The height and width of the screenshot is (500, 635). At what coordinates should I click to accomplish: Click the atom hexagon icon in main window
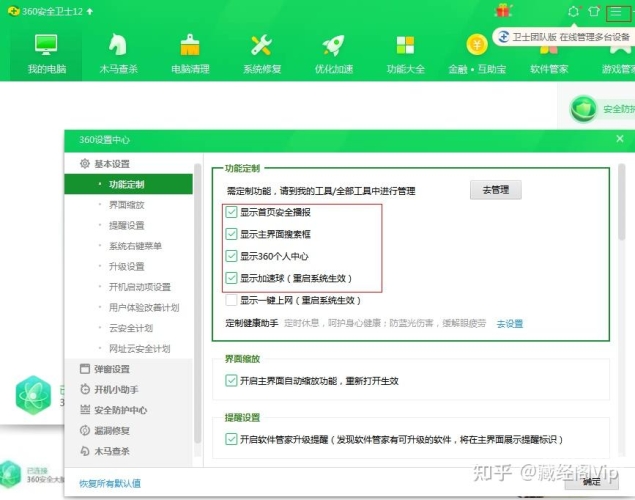(x=34, y=395)
